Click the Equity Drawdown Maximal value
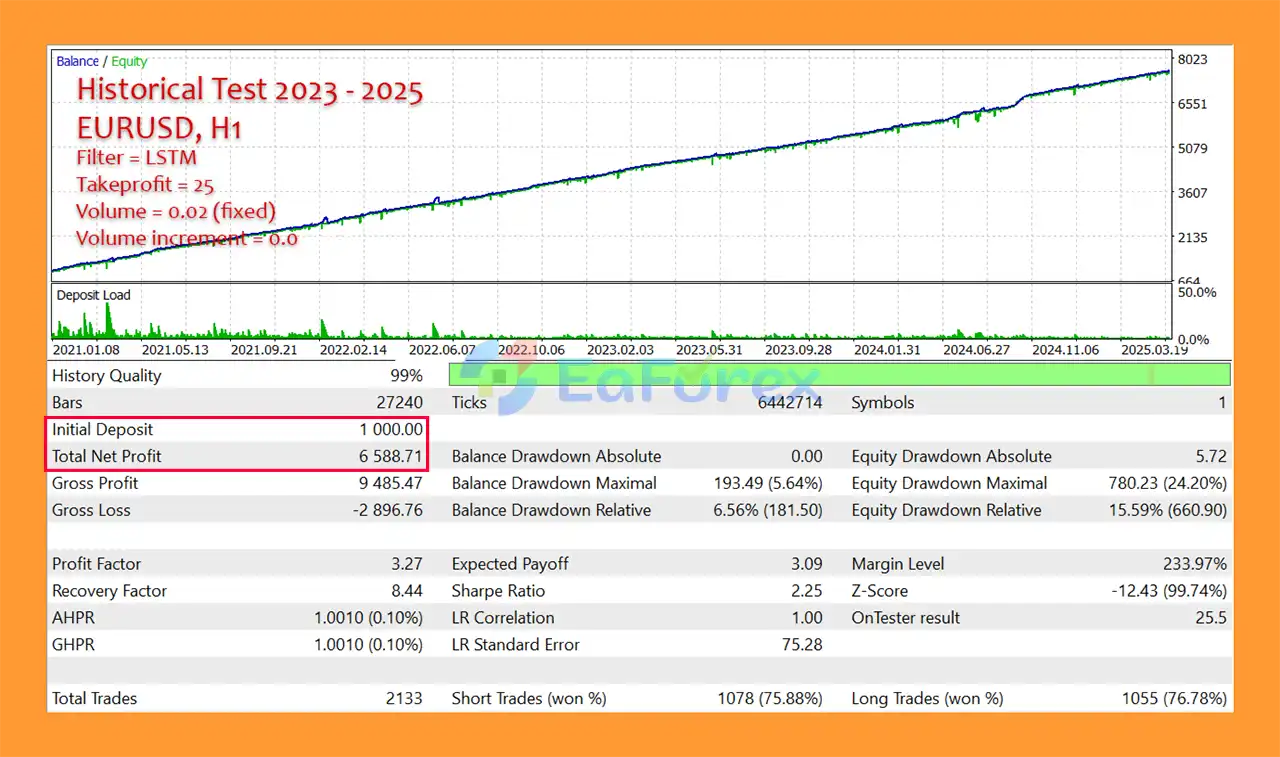 click(1169, 483)
